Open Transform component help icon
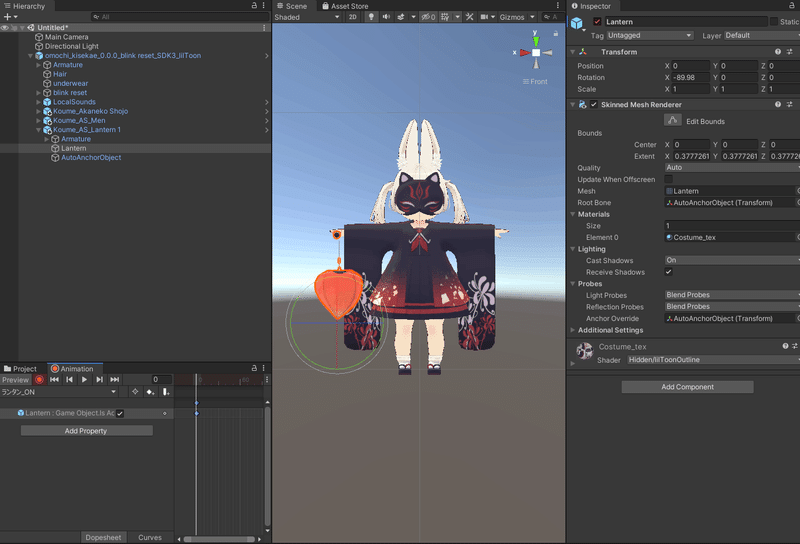 pyautogui.click(x=778, y=52)
